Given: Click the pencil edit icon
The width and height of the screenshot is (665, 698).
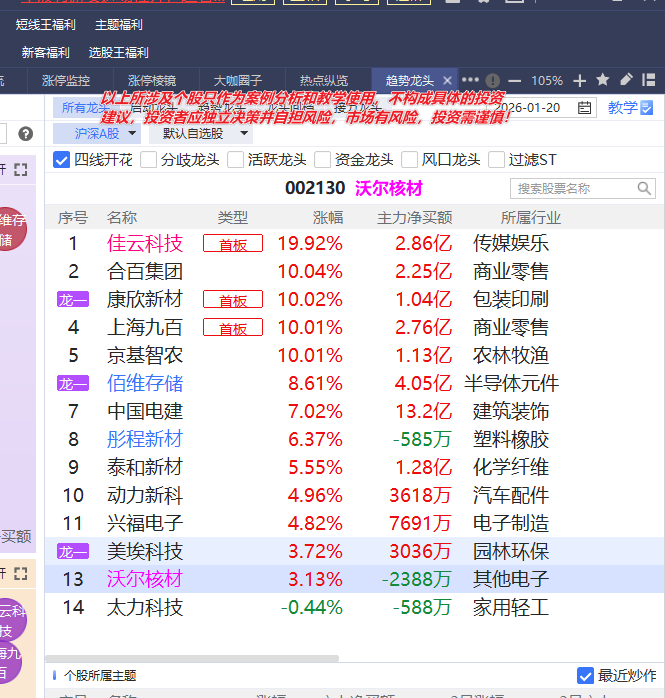Looking at the screenshot, I should 627,80.
